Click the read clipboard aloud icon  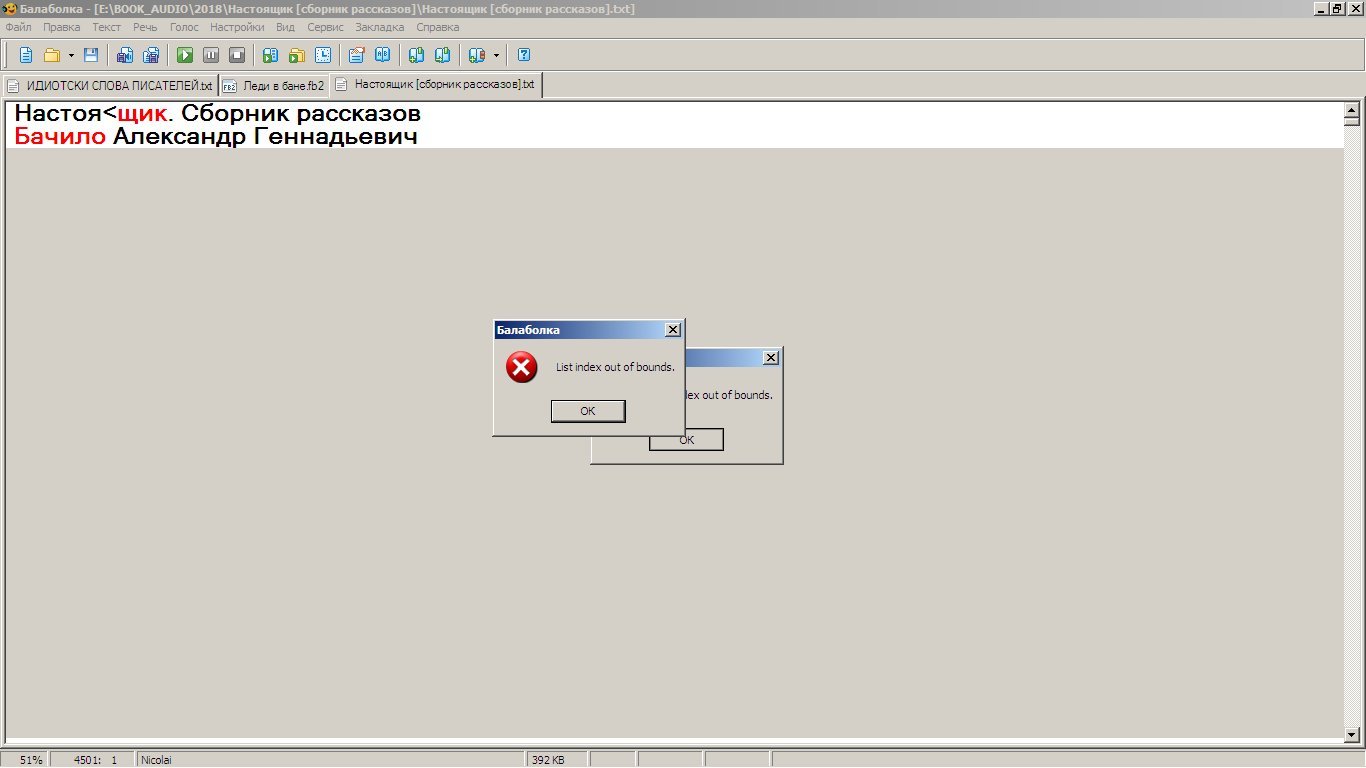tap(270, 55)
